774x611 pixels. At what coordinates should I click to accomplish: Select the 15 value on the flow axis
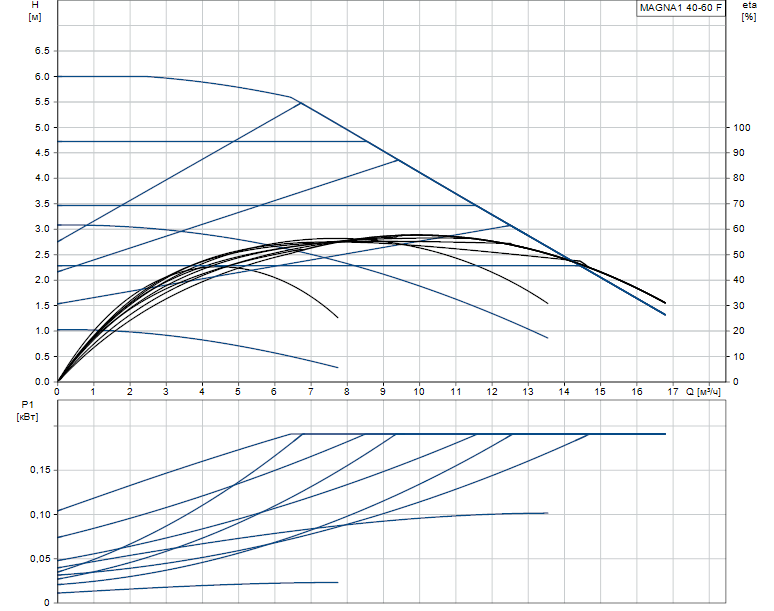600,392
